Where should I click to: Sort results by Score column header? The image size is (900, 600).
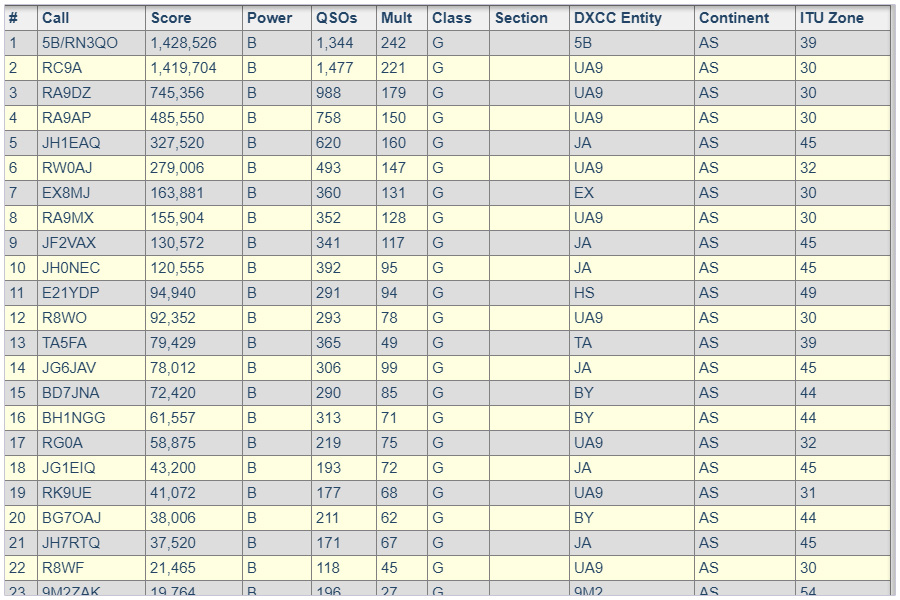[x=170, y=18]
